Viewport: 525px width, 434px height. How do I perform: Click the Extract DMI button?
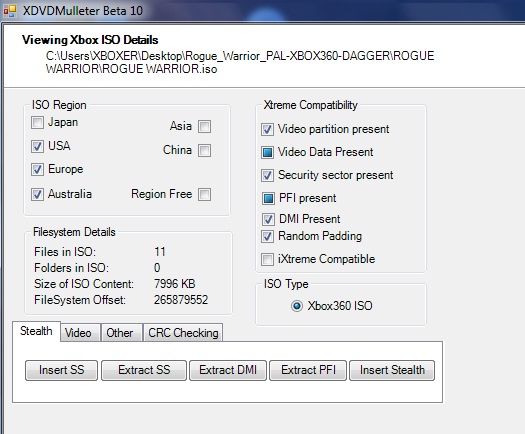pos(228,370)
